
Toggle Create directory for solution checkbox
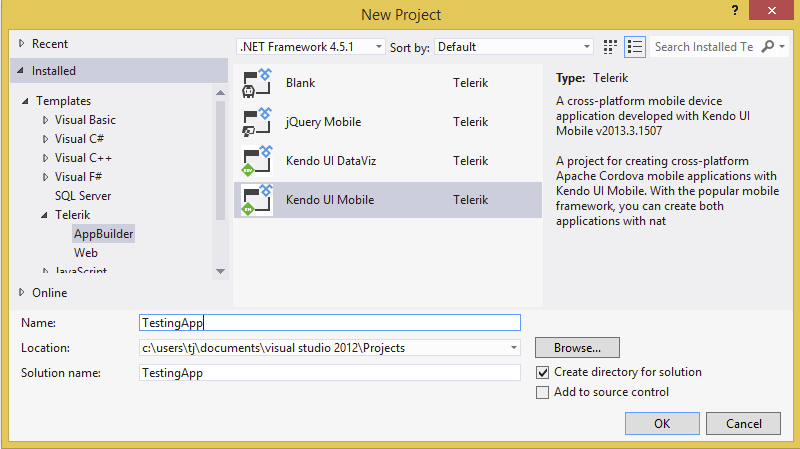point(542,372)
